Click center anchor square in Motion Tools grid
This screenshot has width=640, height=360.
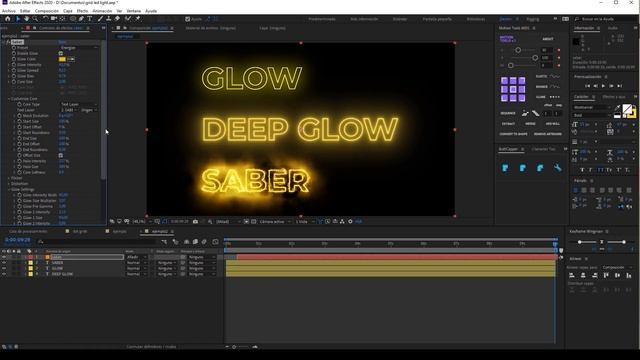pyautogui.click(x=513, y=89)
